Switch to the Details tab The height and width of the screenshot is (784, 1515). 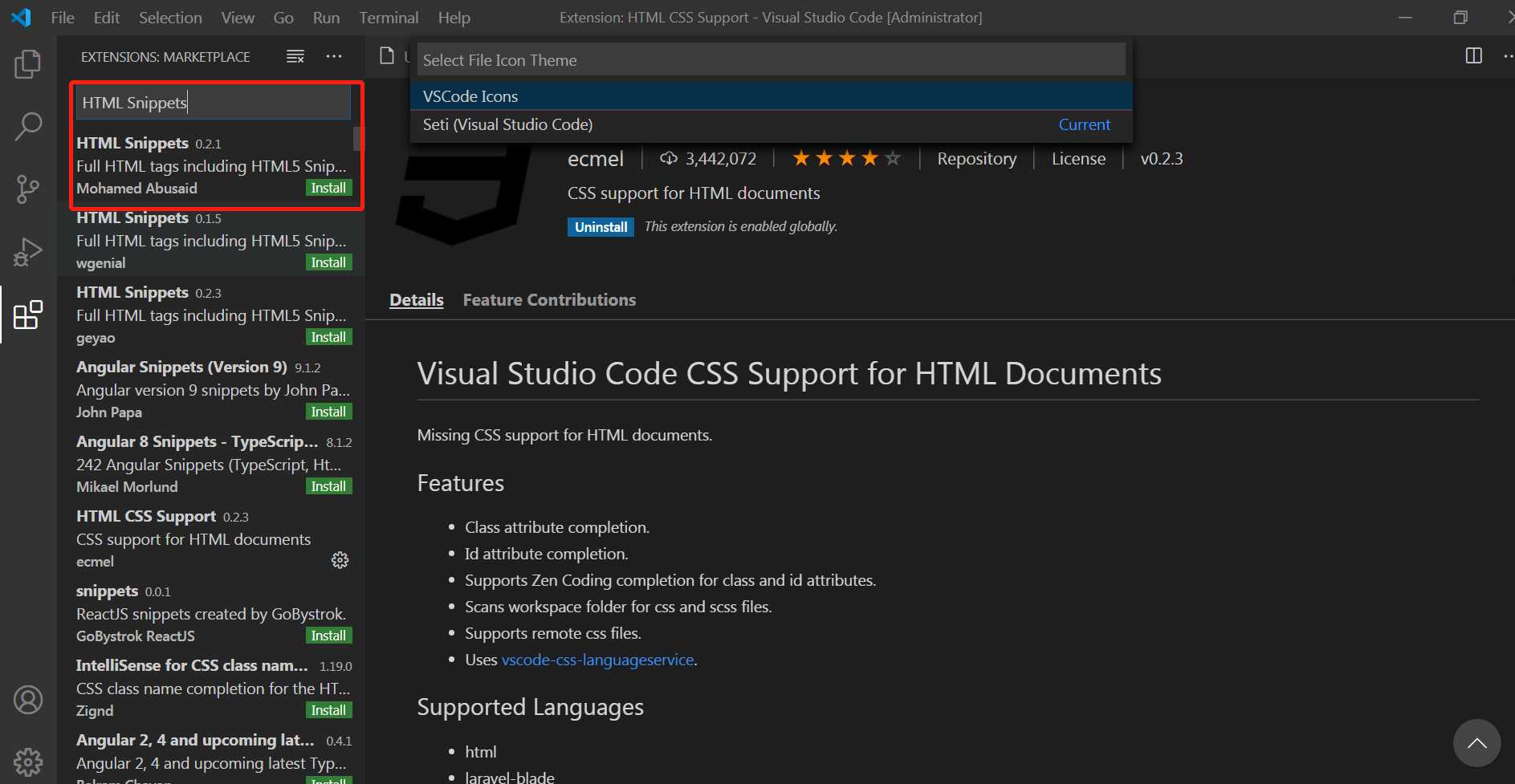(417, 300)
